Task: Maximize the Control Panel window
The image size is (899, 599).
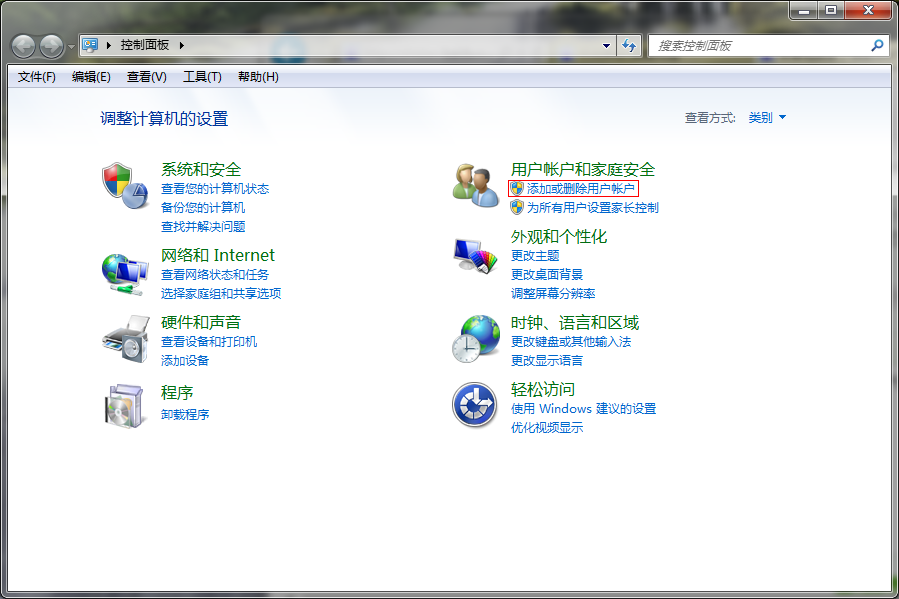Action: (831, 10)
